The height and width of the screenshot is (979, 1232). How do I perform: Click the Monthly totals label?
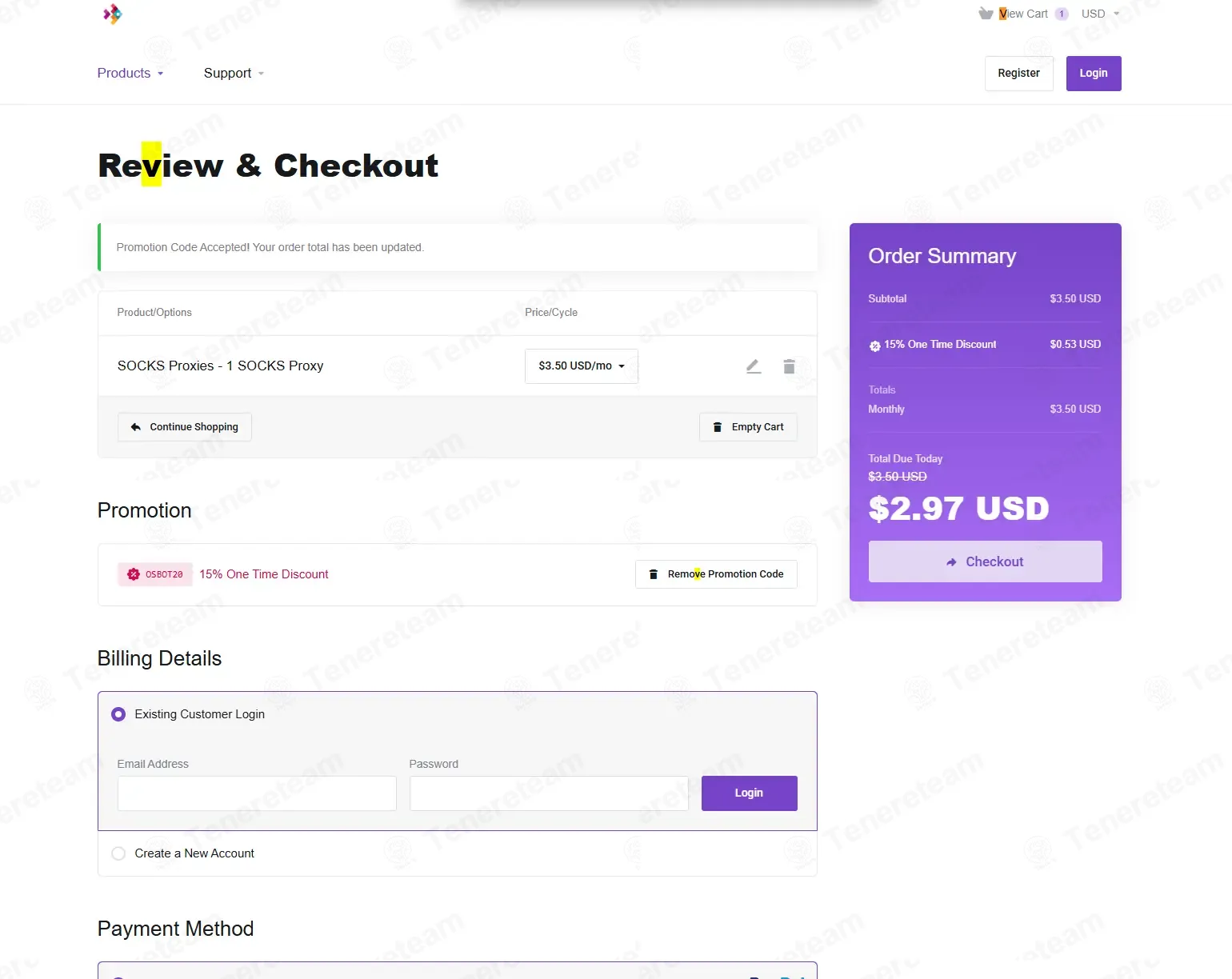click(x=886, y=409)
